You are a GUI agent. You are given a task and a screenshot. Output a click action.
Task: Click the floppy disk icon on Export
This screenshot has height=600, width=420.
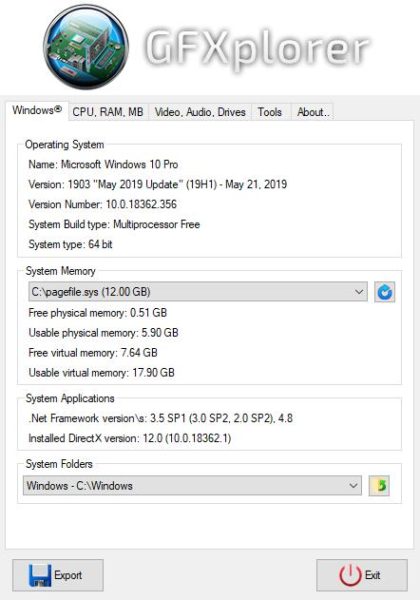[40, 575]
